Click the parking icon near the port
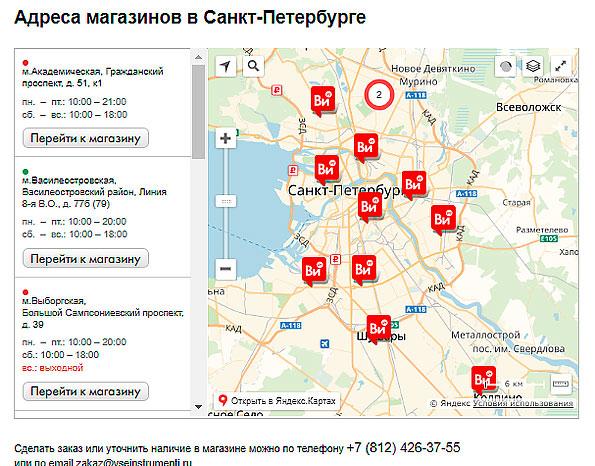This screenshot has width=595, height=466. (293, 170)
